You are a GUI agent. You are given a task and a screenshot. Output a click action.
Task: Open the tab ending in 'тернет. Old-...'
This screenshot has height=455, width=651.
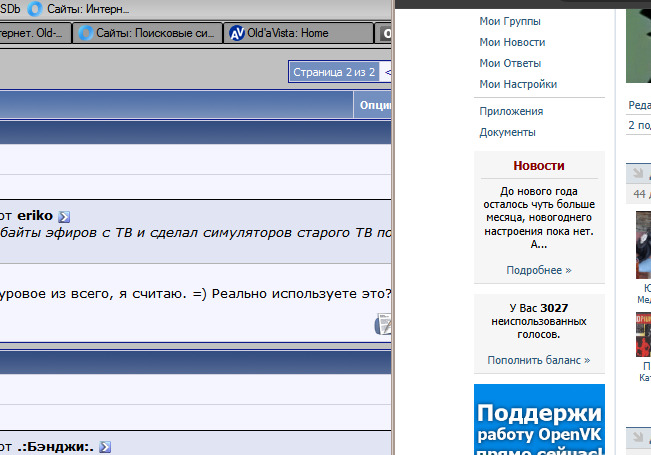(35, 33)
